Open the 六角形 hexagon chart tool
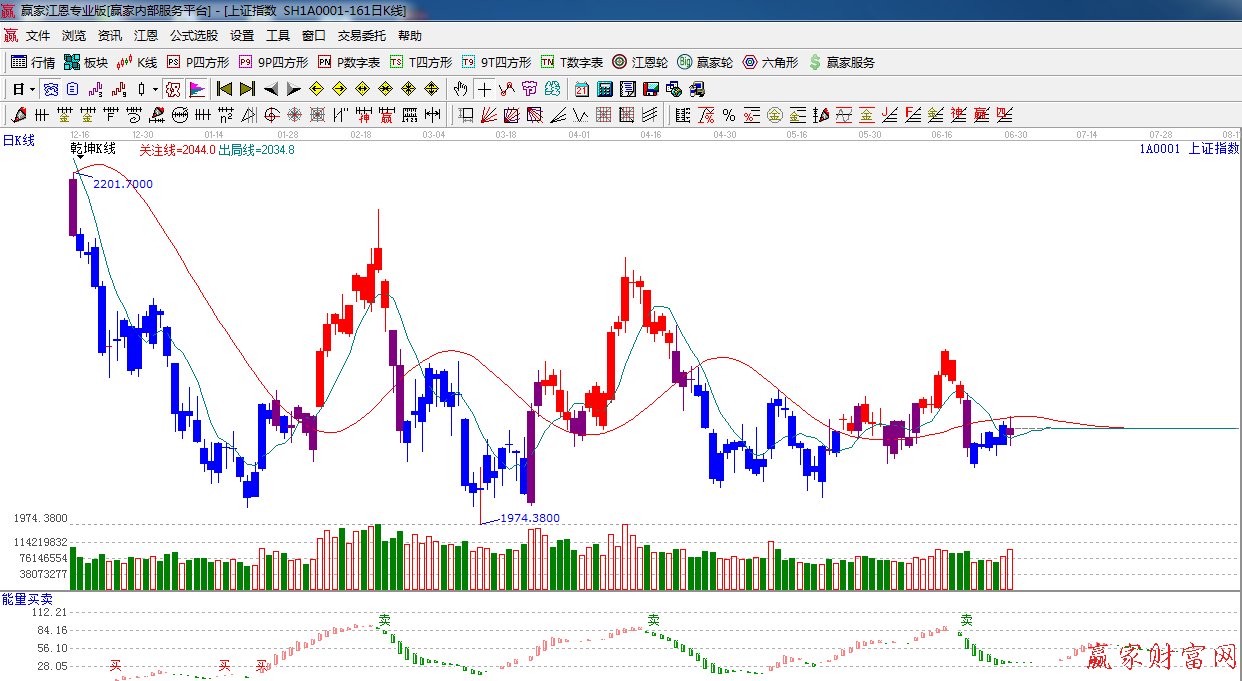The height and width of the screenshot is (681, 1242). pyautogui.click(x=770, y=62)
